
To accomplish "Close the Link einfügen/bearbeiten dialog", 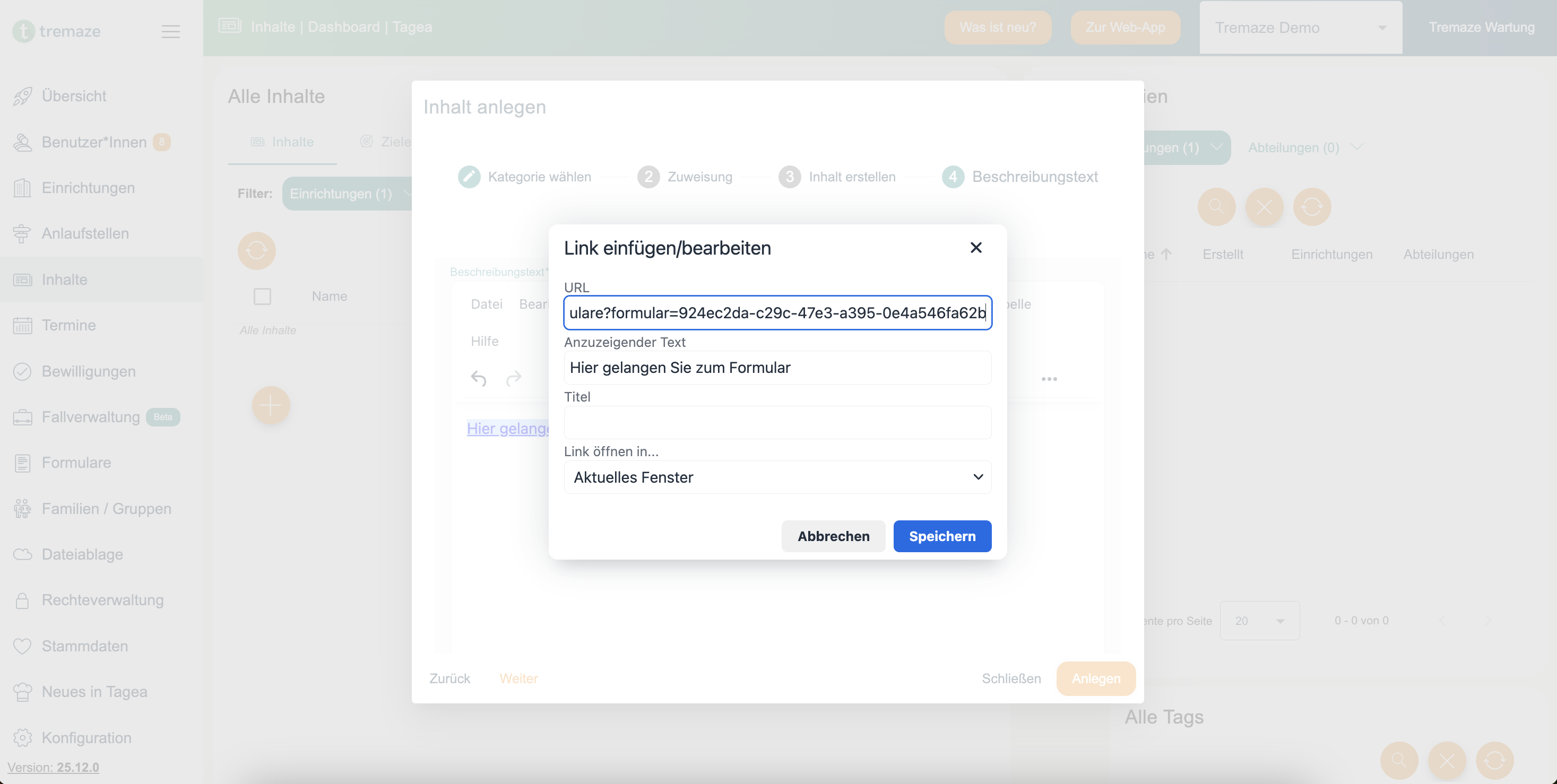I will click(975, 248).
